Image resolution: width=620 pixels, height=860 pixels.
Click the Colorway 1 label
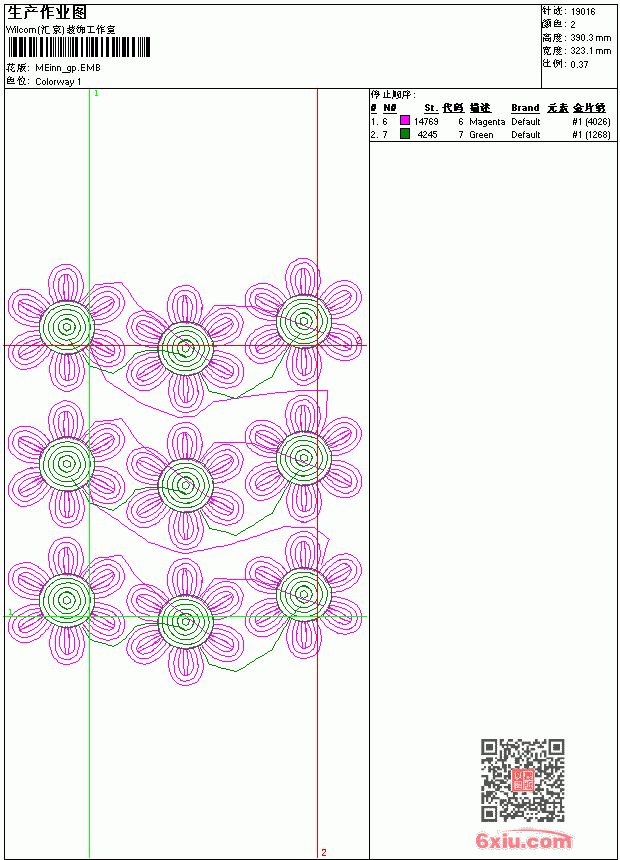(58, 82)
